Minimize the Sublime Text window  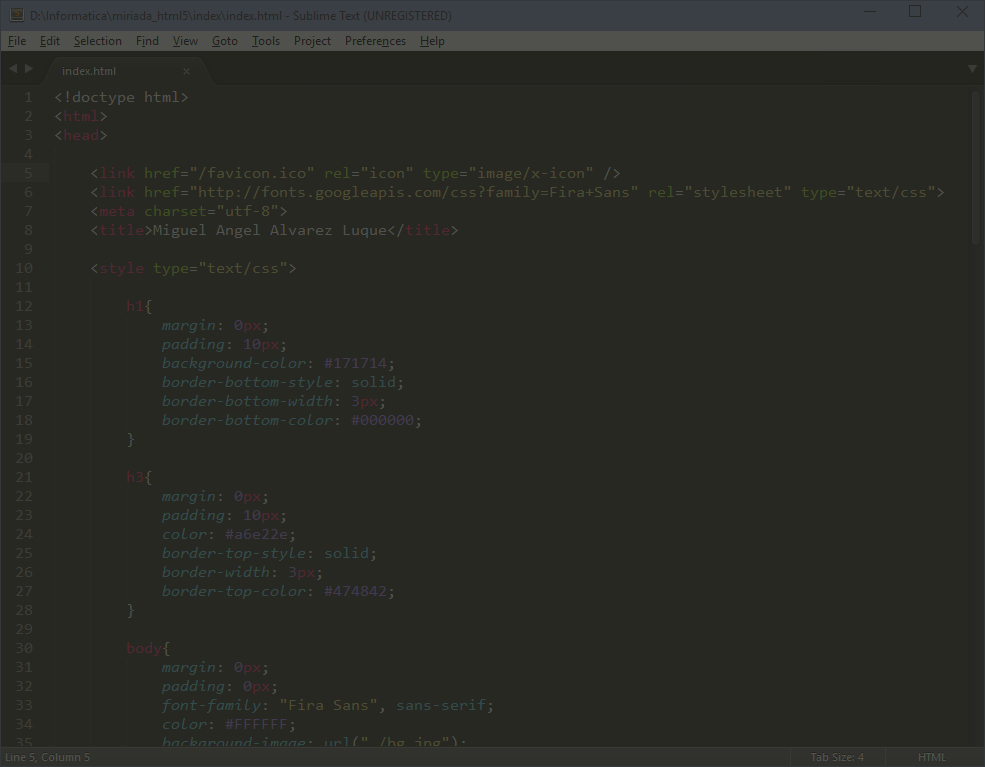click(870, 12)
